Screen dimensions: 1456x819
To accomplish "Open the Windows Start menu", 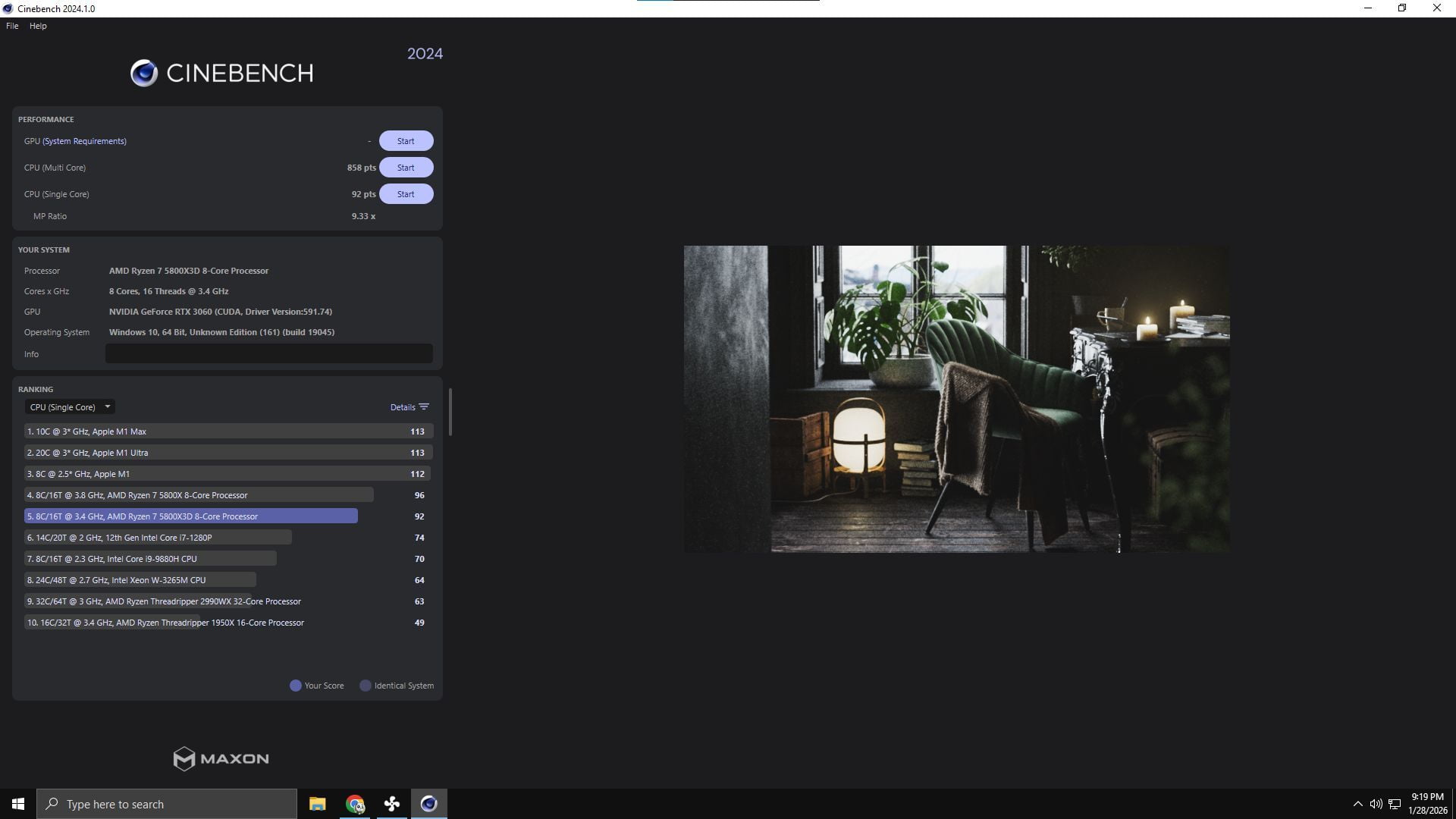I will 18,804.
